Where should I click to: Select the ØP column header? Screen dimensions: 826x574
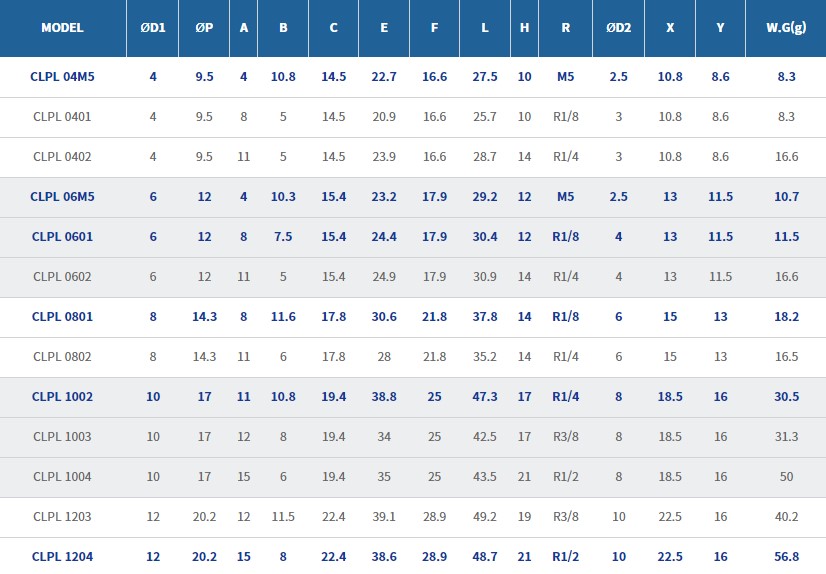point(204,28)
